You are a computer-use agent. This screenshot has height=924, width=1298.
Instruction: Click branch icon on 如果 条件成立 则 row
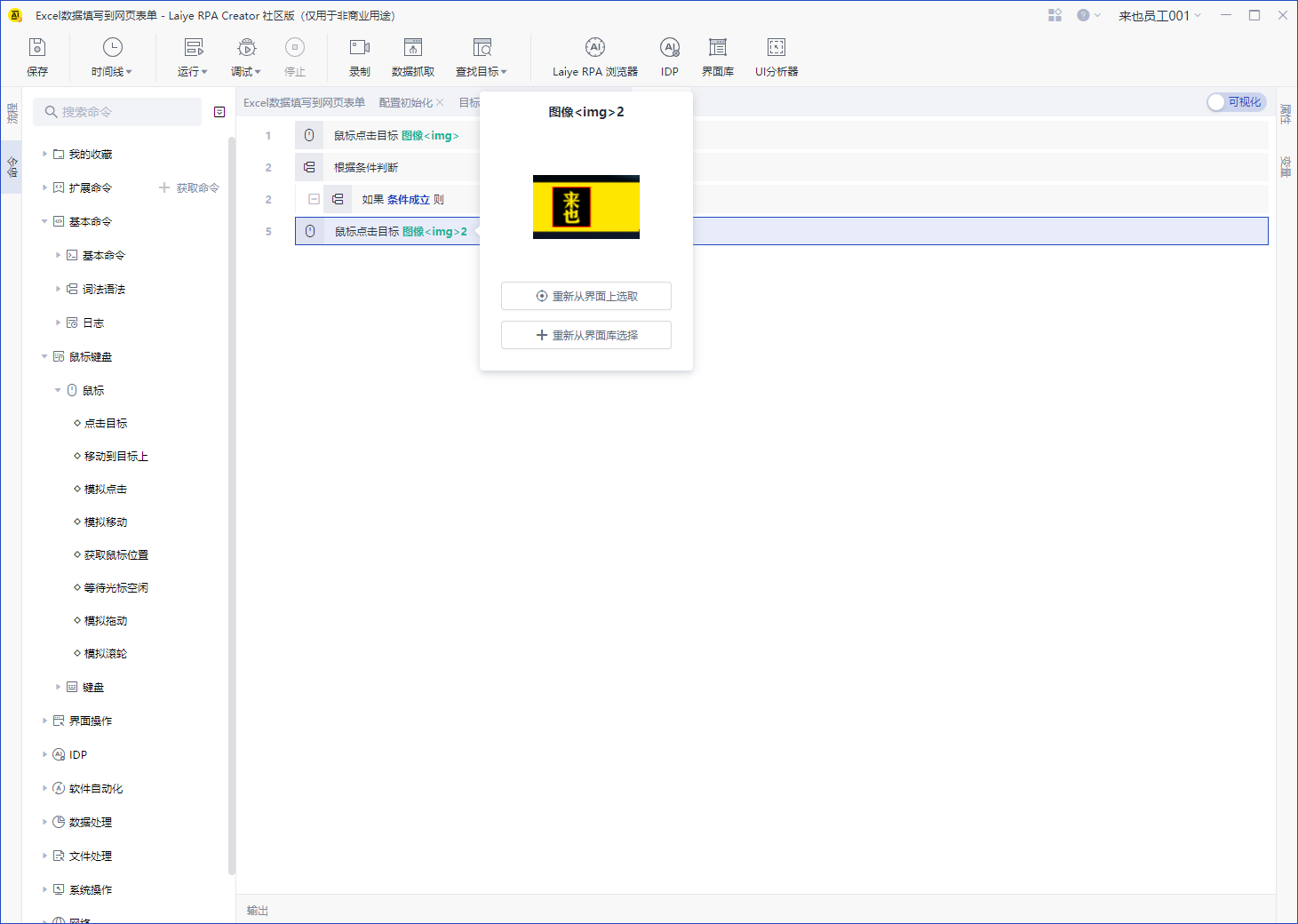click(338, 199)
